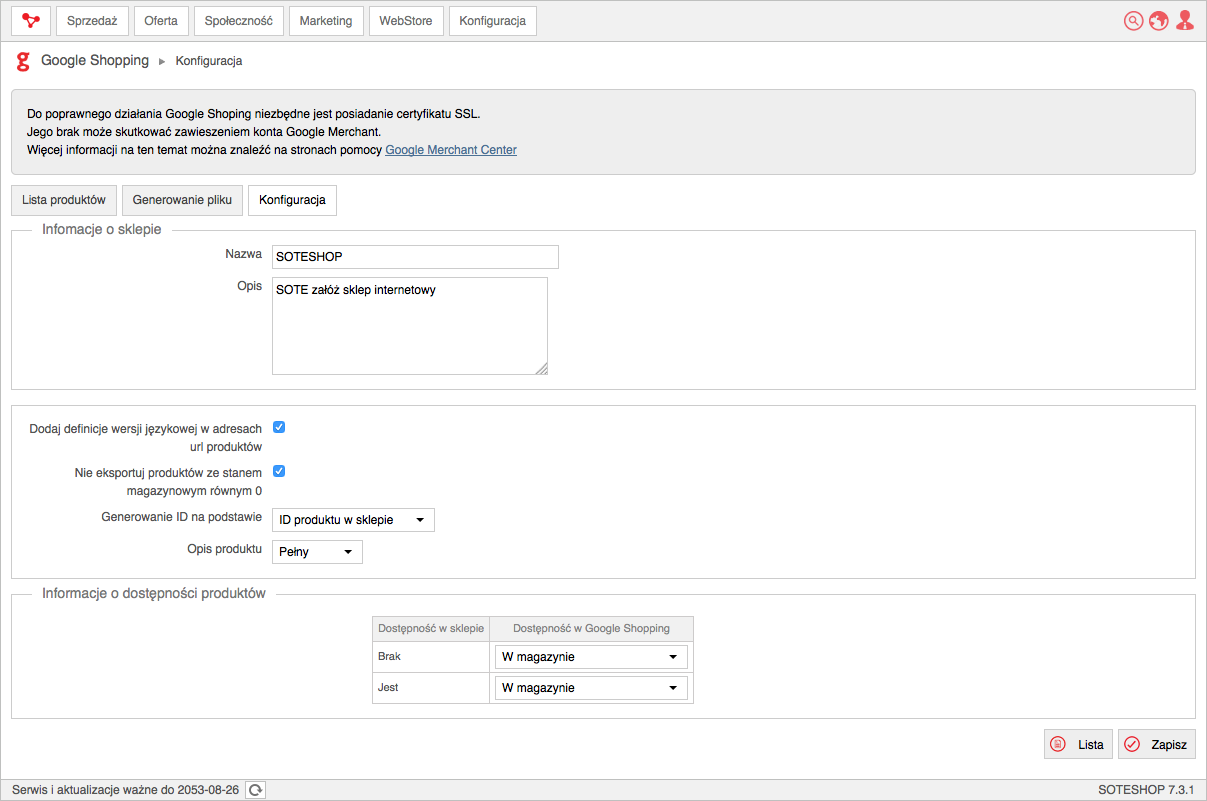
Task: Click the Google Shopping g icon
Action: pos(23,62)
